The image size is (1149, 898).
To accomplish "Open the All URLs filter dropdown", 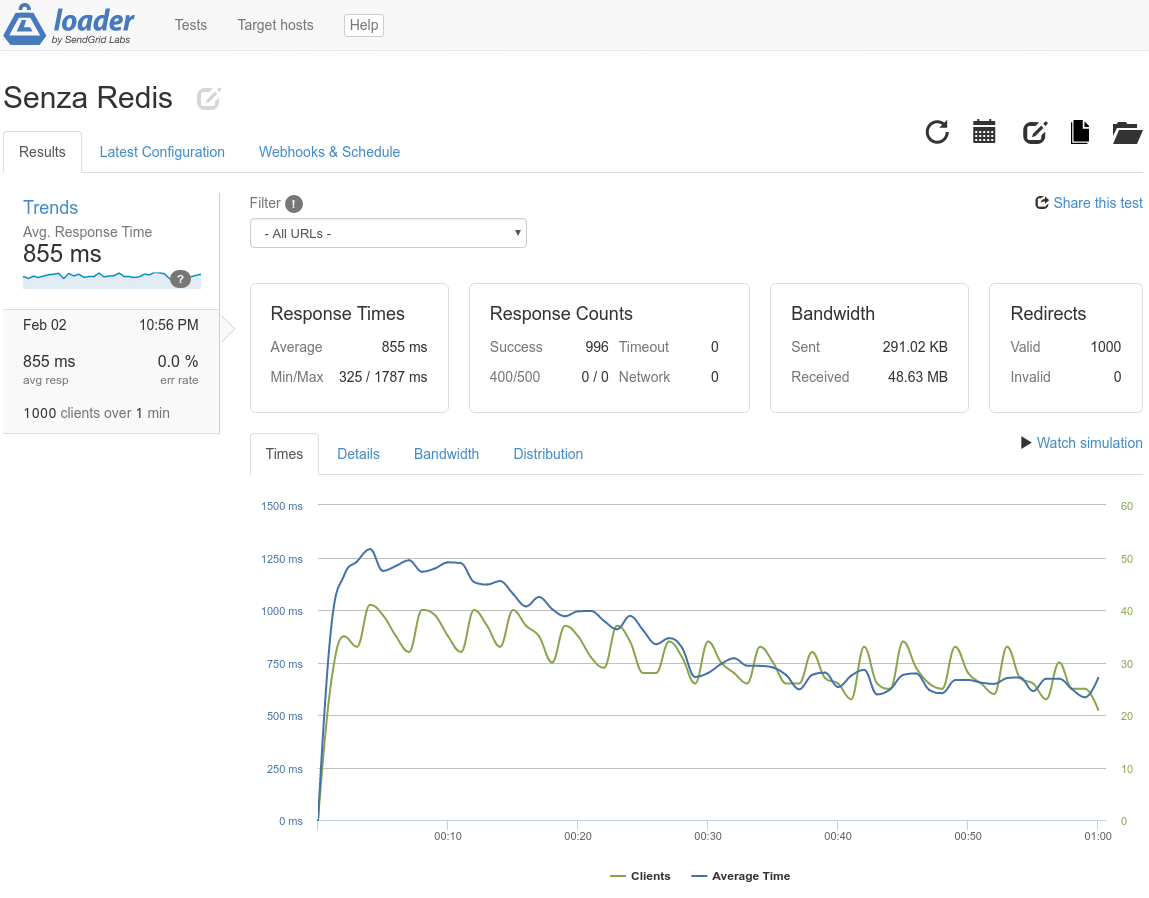I will tap(388, 232).
